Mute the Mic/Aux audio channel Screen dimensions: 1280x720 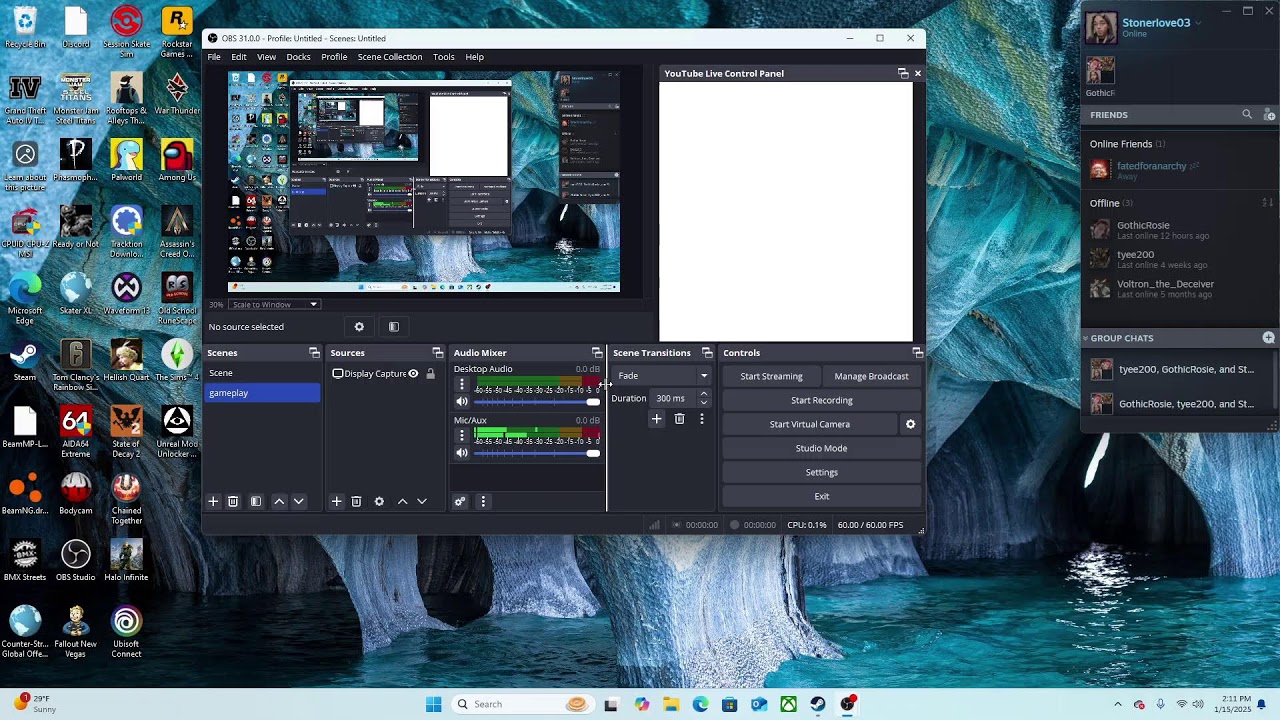462,453
